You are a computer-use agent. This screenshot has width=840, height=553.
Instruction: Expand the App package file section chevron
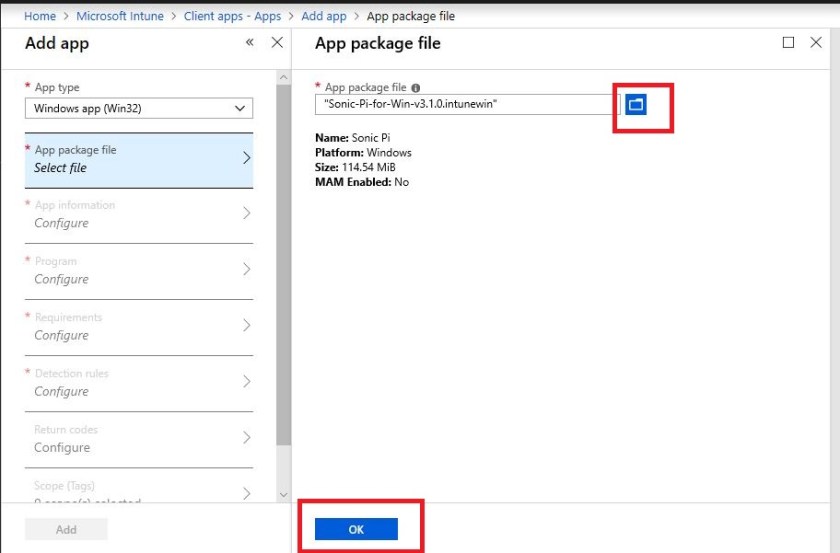click(247, 158)
